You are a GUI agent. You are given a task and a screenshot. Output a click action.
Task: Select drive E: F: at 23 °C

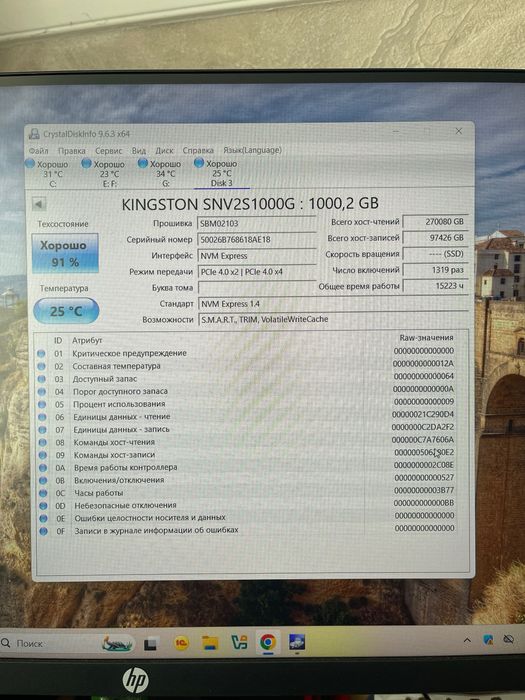click(x=104, y=174)
